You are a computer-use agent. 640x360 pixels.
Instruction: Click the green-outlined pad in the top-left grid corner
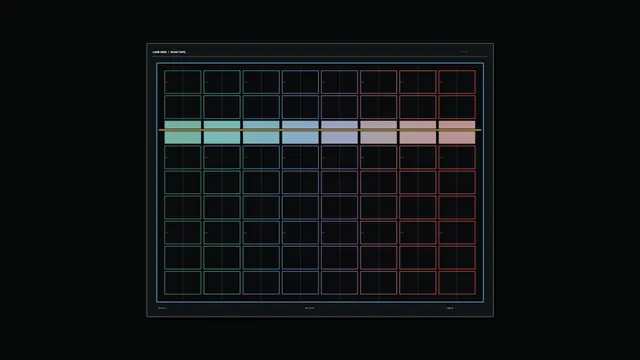coord(183,82)
